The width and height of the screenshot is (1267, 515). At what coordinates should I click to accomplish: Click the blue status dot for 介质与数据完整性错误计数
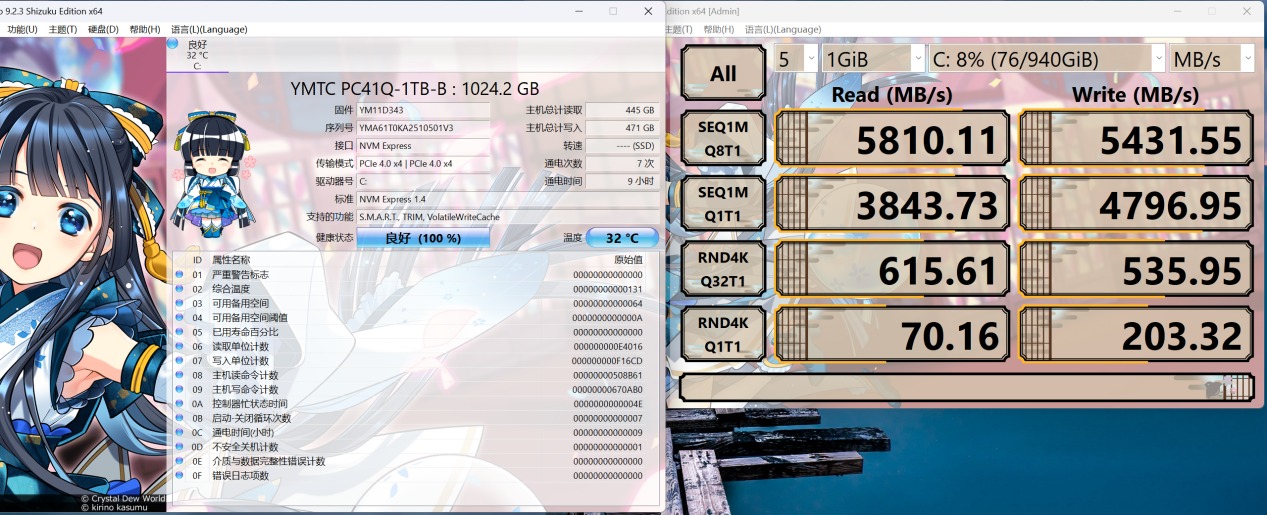[x=180, y=461]
